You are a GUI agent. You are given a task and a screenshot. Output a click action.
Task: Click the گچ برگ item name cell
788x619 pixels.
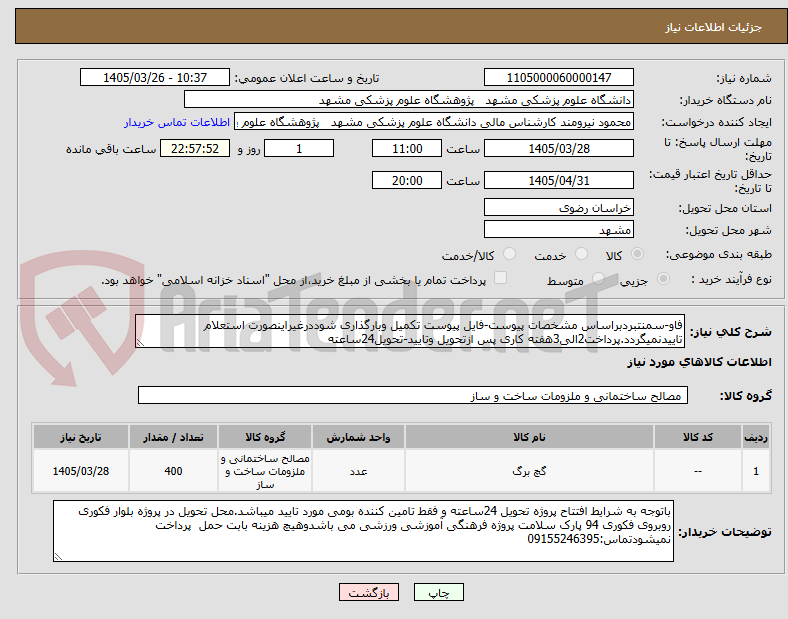coord(529,471)
